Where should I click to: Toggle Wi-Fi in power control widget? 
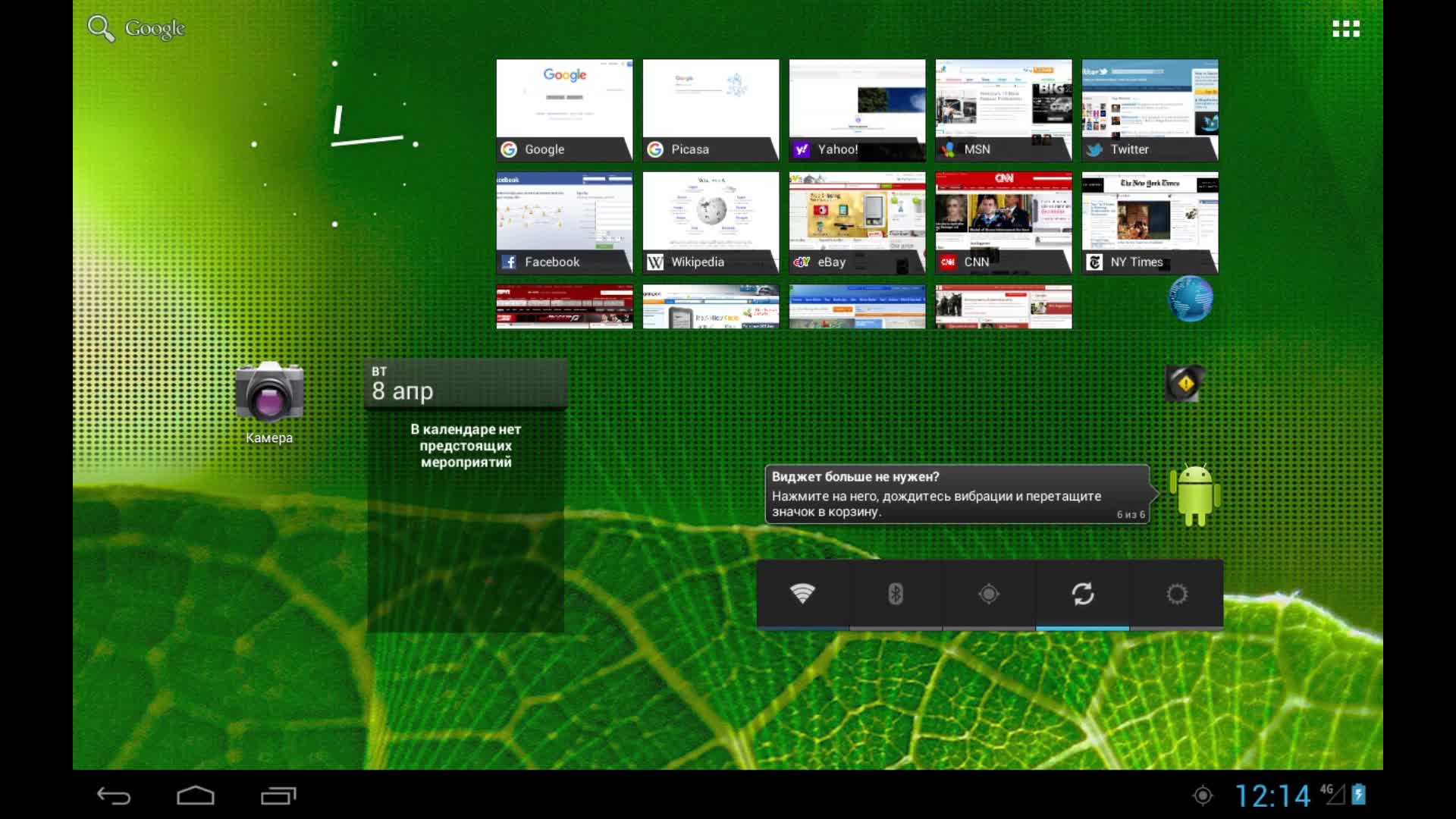802,594
